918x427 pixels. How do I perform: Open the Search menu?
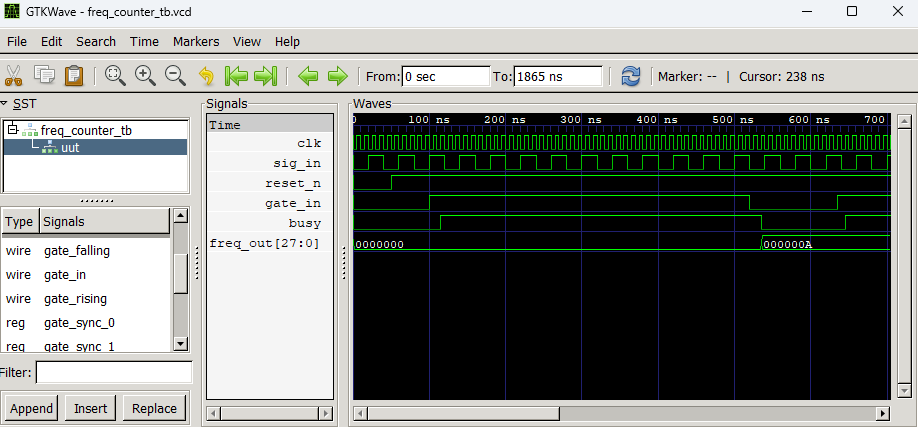point(96,42)
